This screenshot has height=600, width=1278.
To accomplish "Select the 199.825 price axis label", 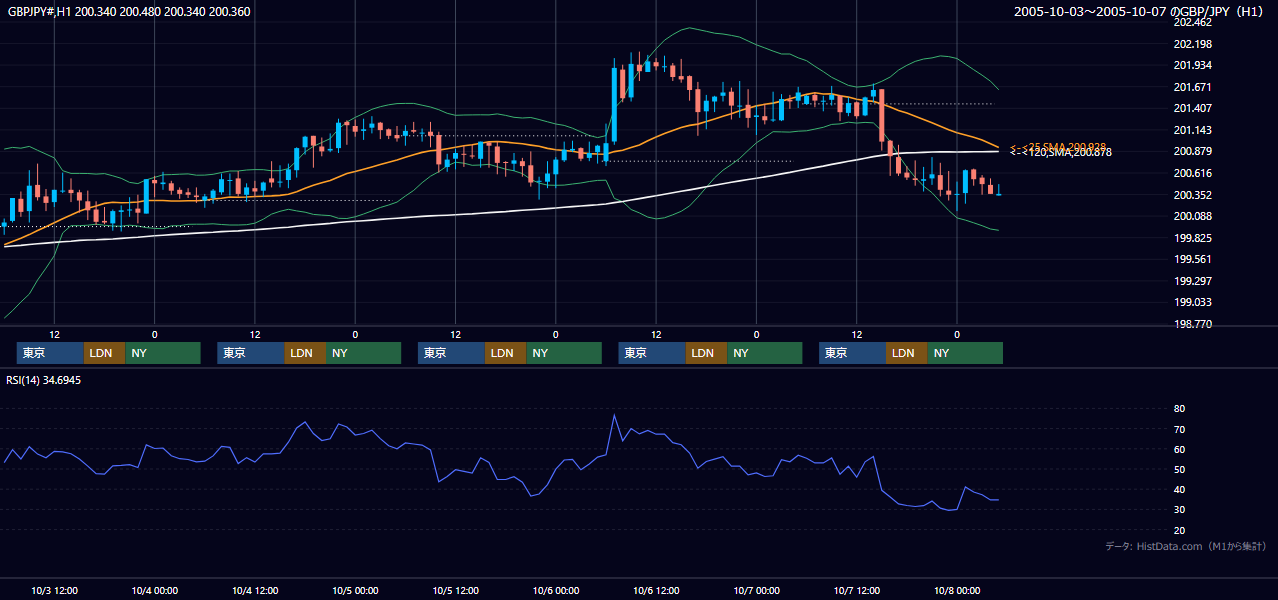I will point(1192,239).
